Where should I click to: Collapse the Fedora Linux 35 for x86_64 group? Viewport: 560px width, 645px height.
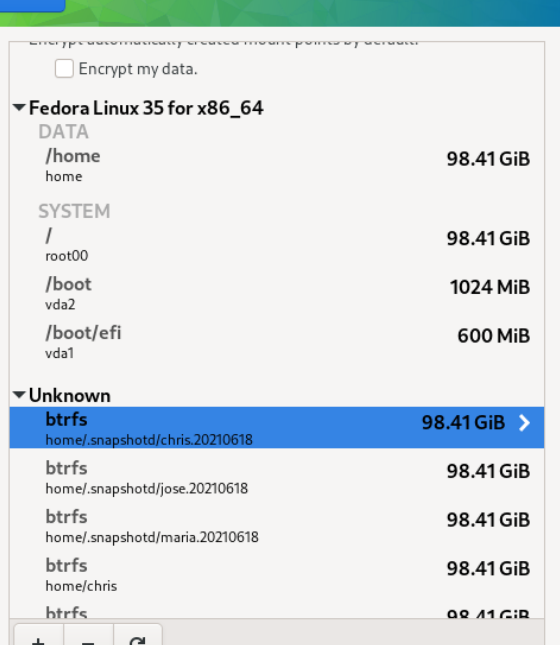click(19, 108)
